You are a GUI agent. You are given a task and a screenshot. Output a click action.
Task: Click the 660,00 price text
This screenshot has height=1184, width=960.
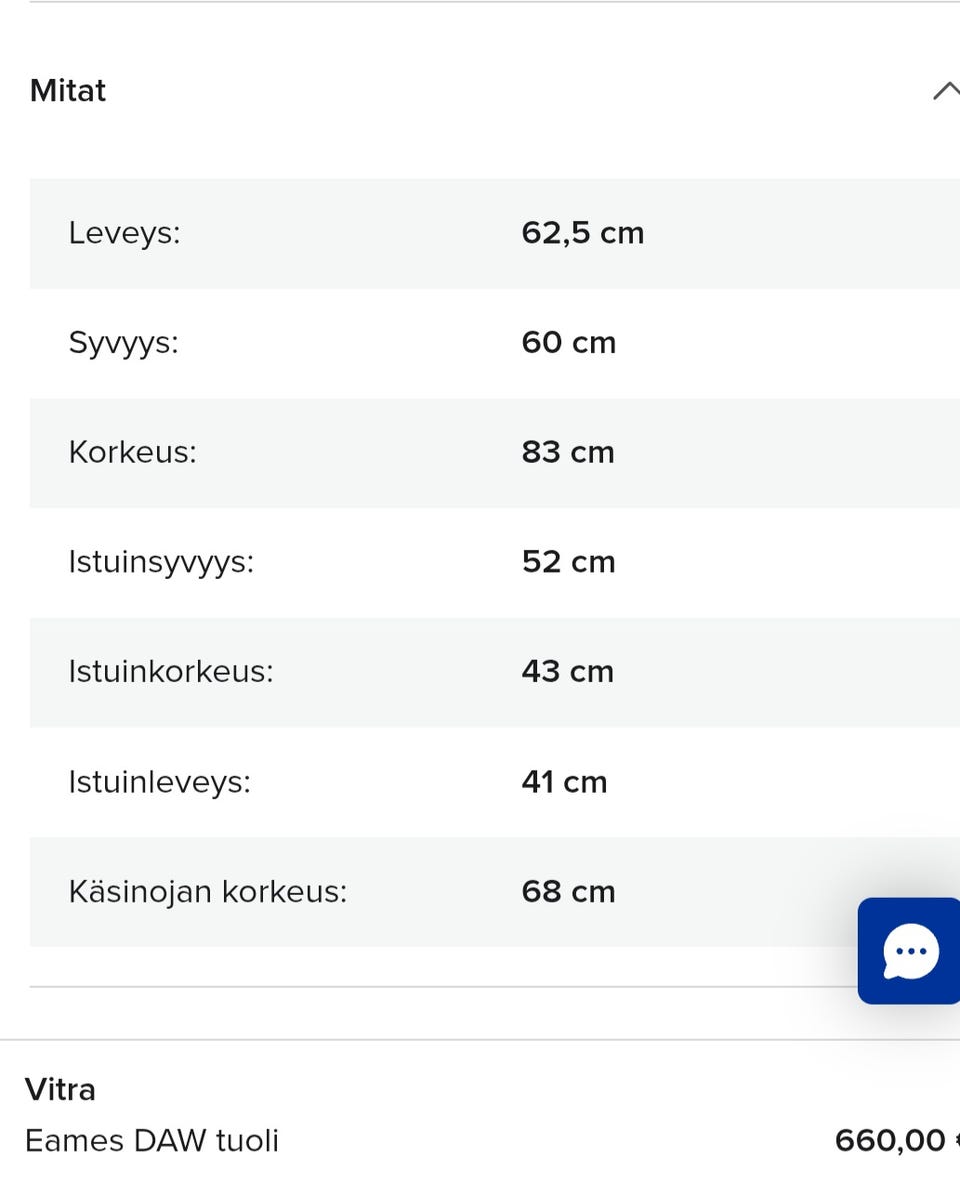click(x=890, y=1140)
